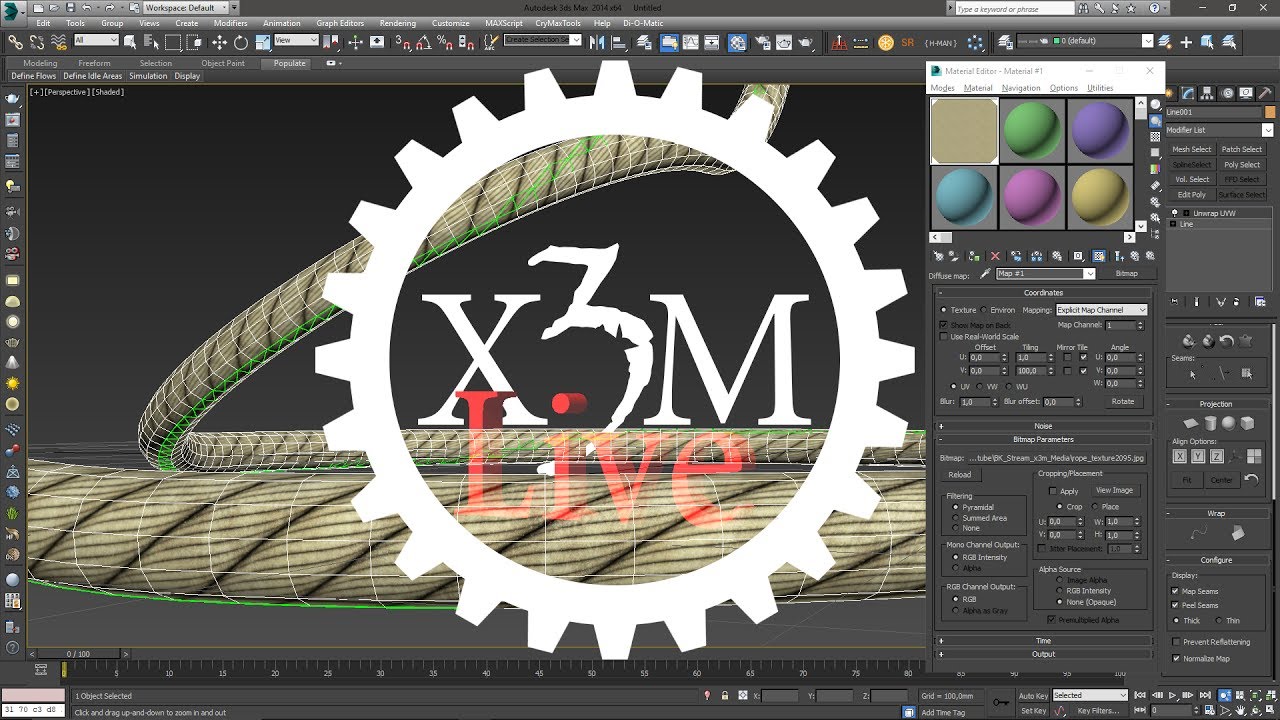Toggle the Apply cropping checkbox

pyautogui.click(x=1052, y=491)
